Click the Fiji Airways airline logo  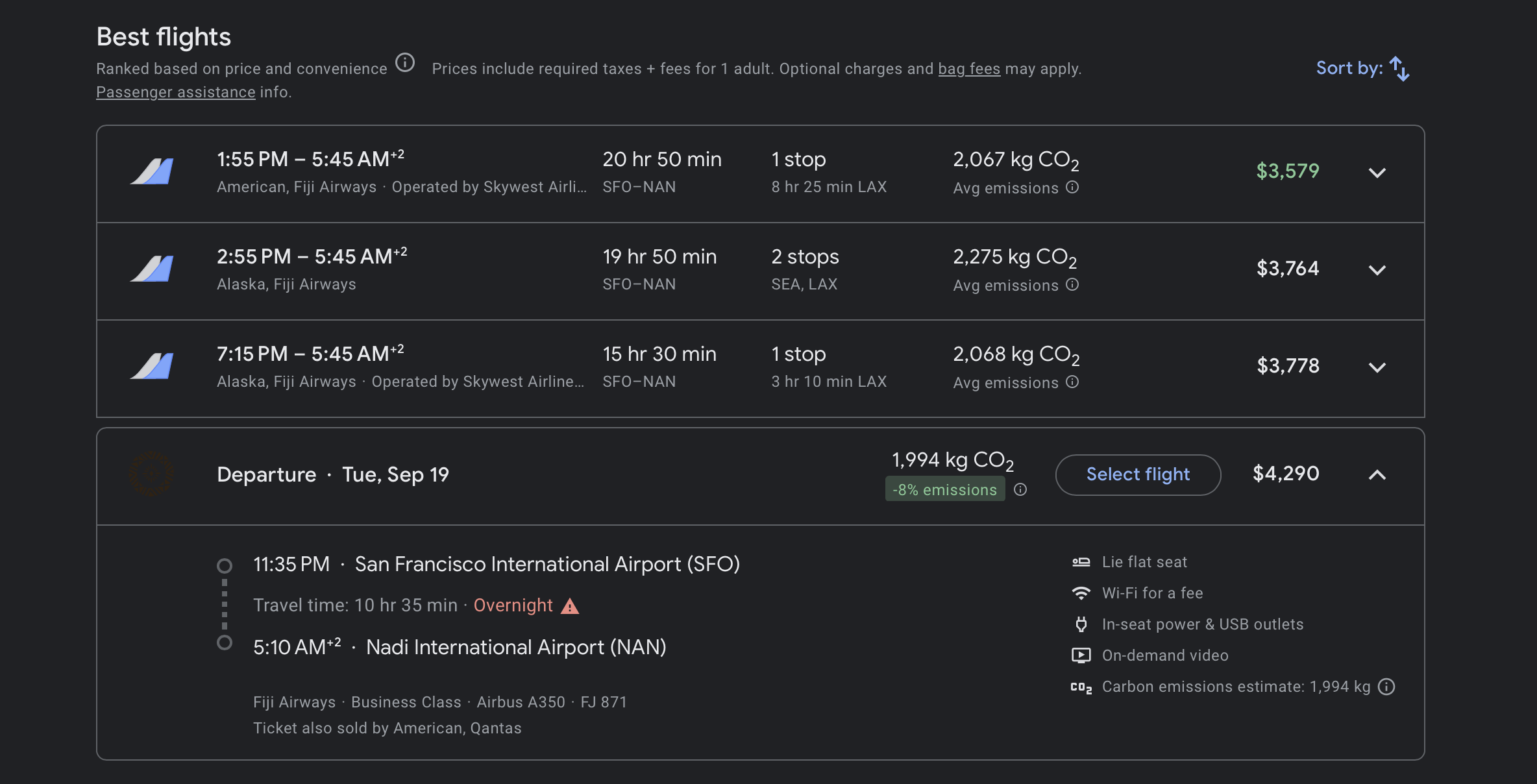(151, 474)
